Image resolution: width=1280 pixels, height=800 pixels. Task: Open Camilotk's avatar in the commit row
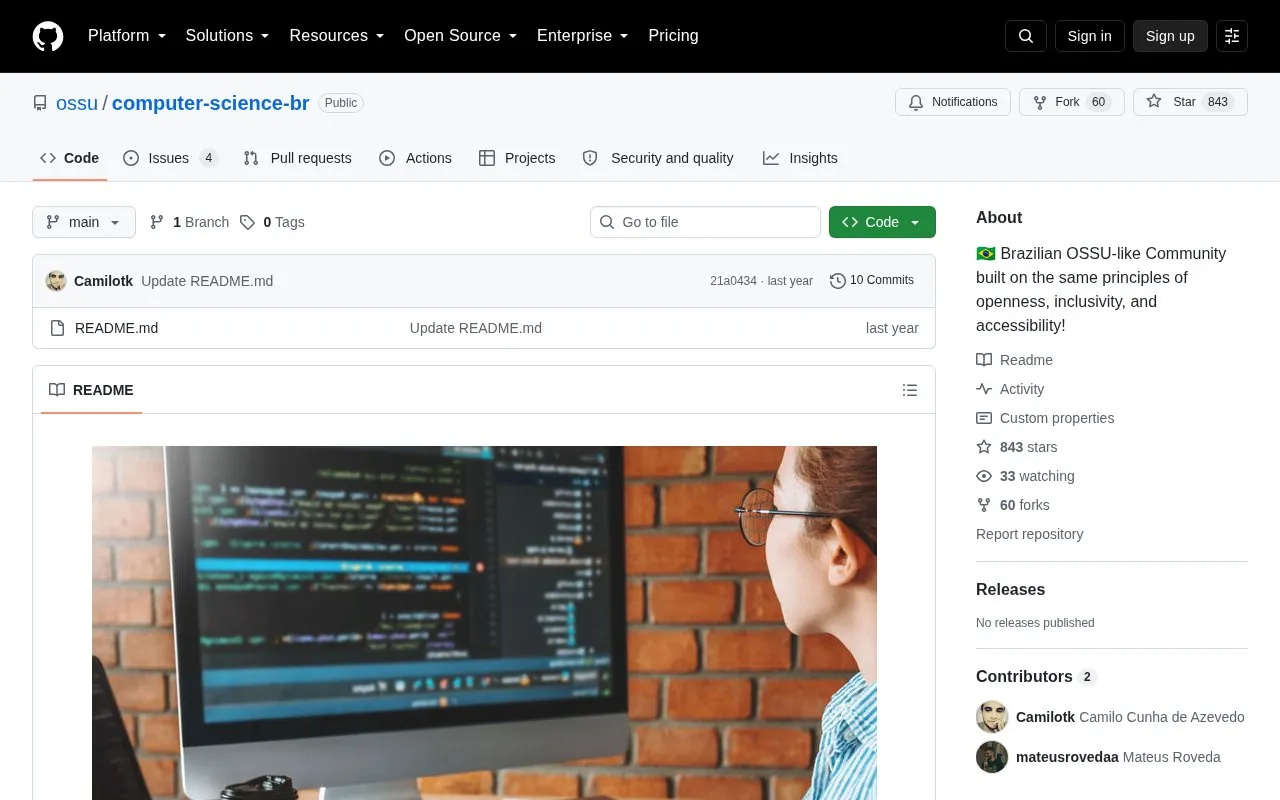(56, 281)
